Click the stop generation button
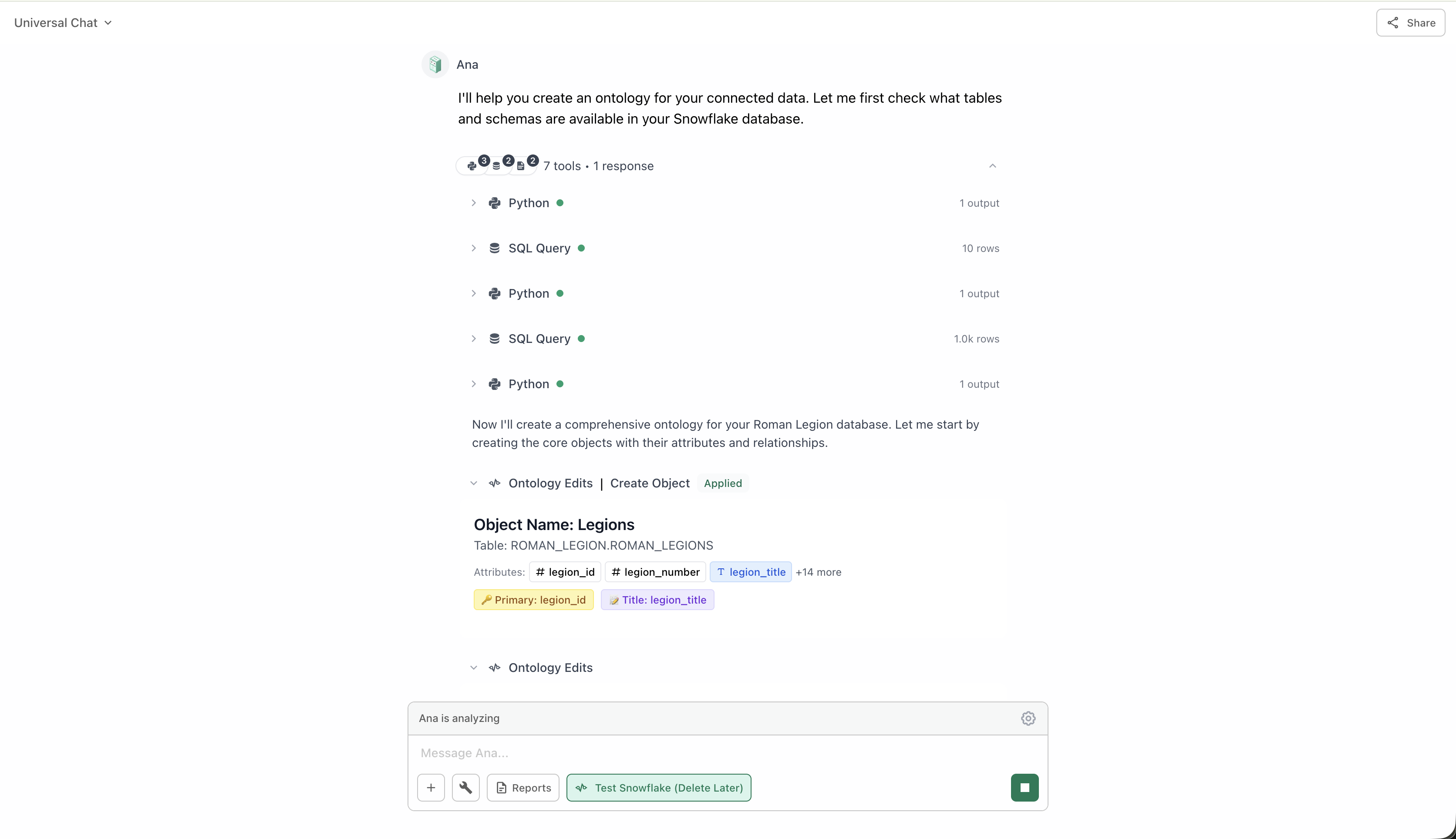Screen dimensions: 1456x839 (x=1024, y=787)
